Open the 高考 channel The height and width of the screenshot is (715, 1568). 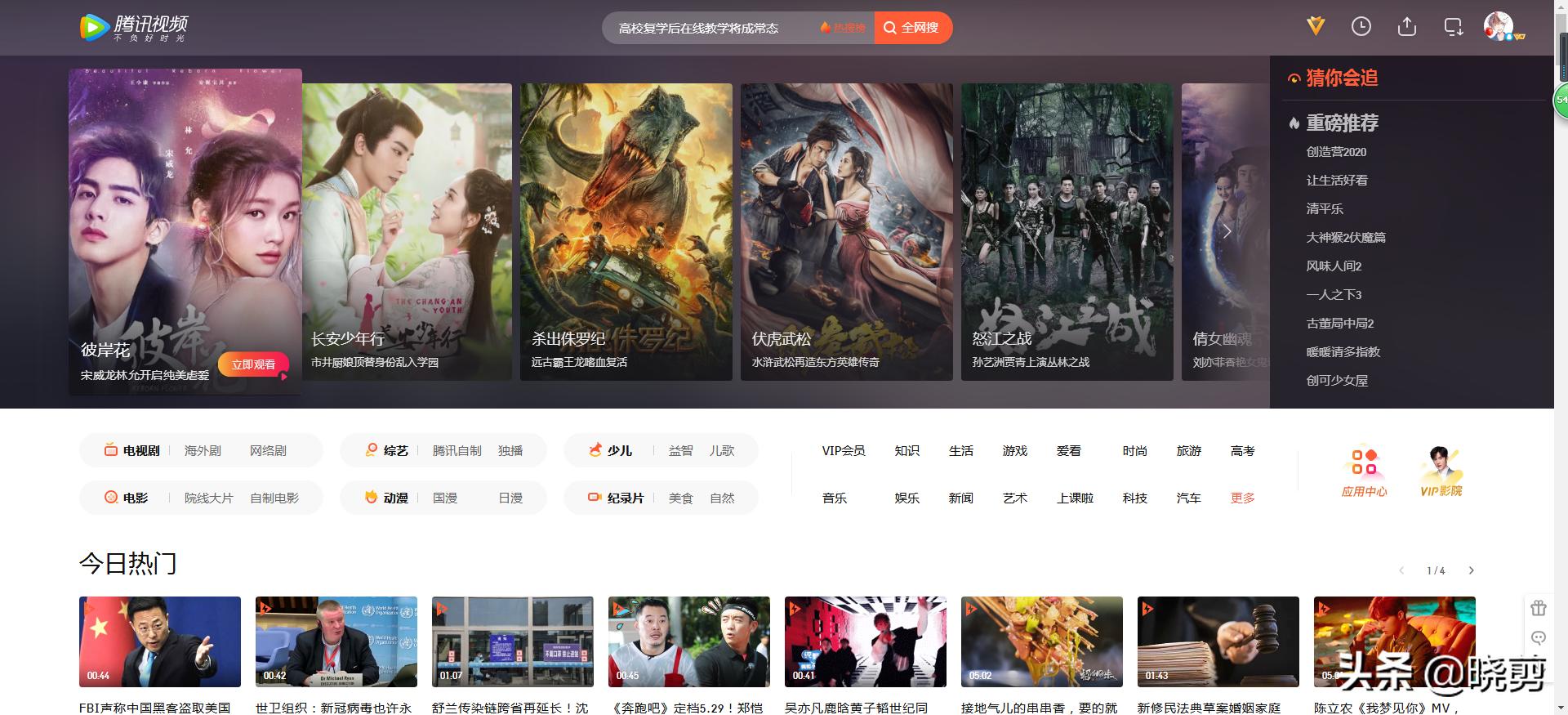tap(1243, 450)
